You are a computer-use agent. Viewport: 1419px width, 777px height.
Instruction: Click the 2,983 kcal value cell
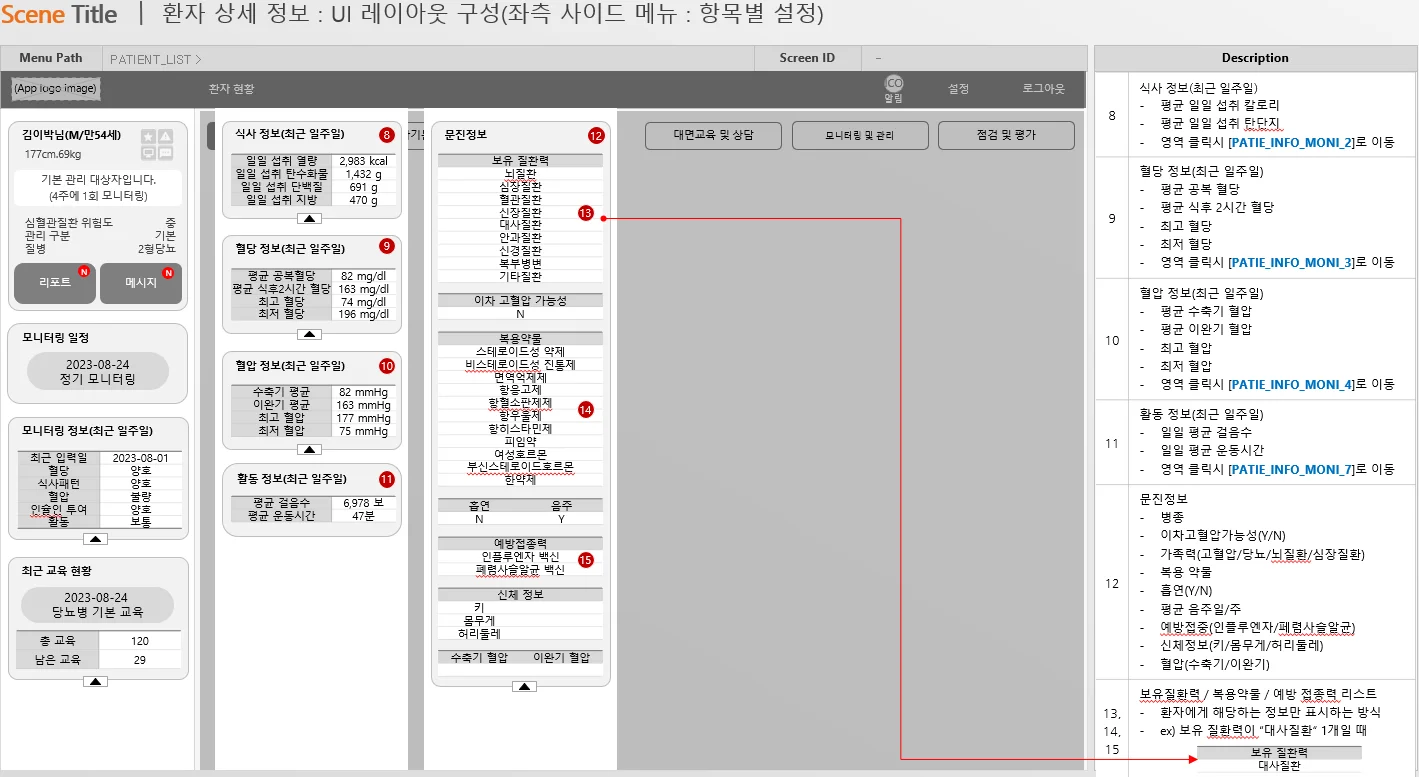pos(365,161)
